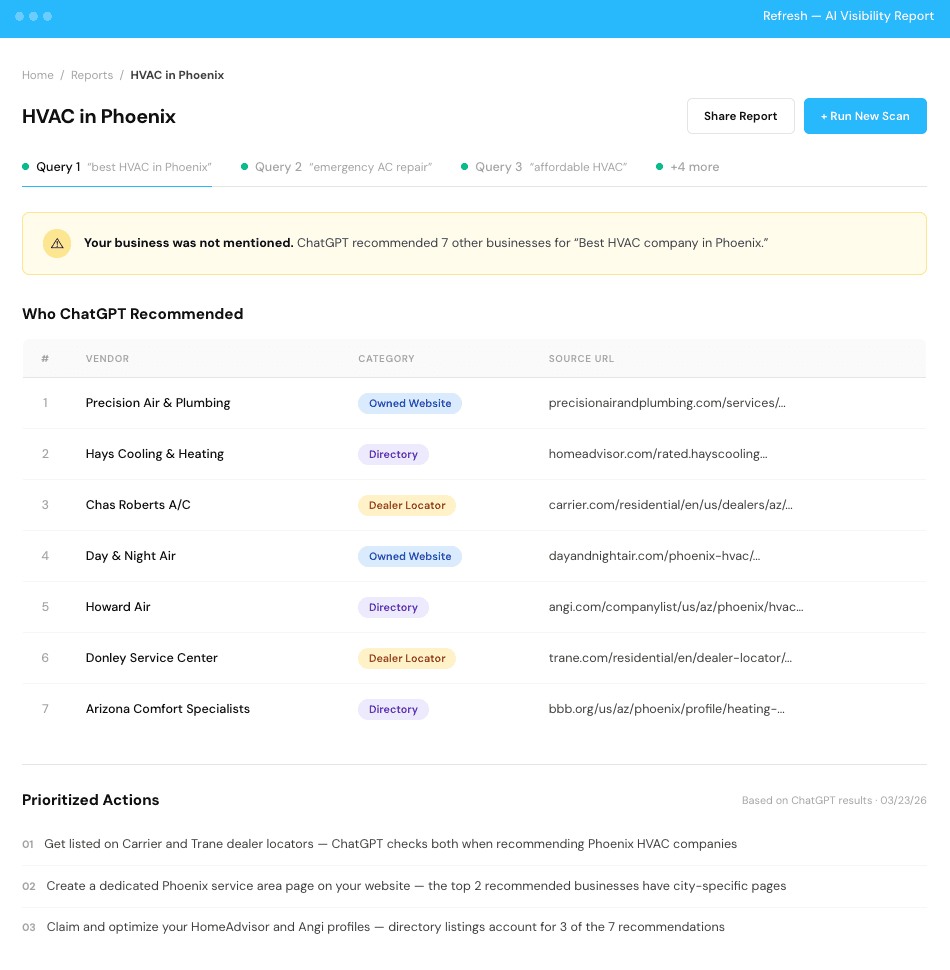The height and width of the screenshot is (970, 950).
Task: Open the angi.com companylist source URL
Action: [x=676, y=607]
